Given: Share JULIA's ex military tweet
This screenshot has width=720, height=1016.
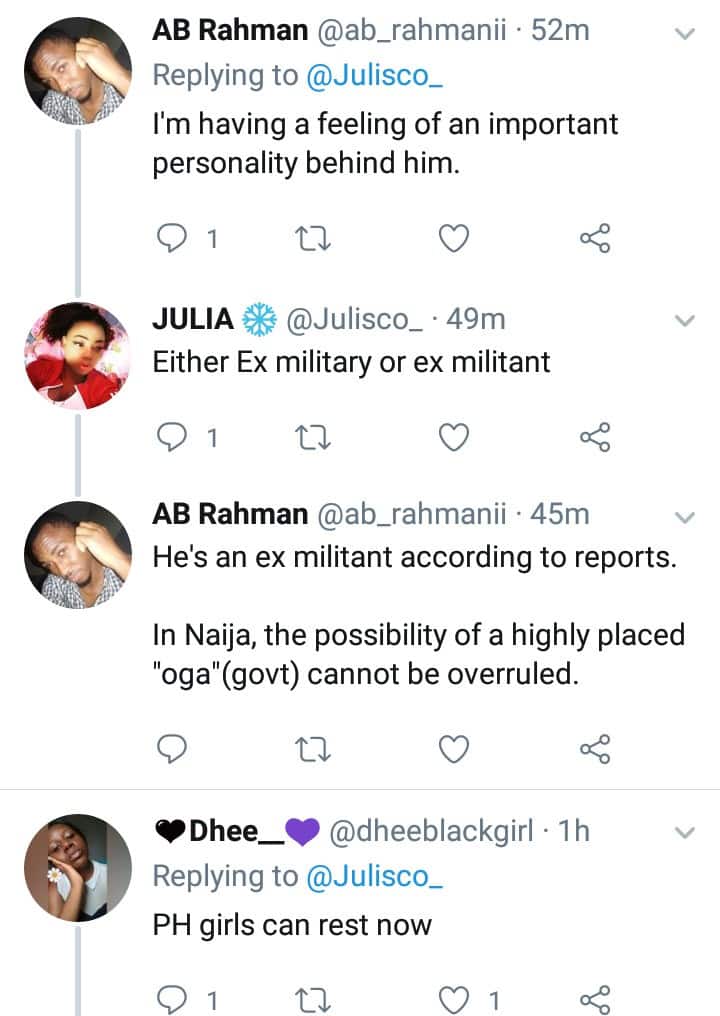Looking at the screenshot, I should coord(595,437).
